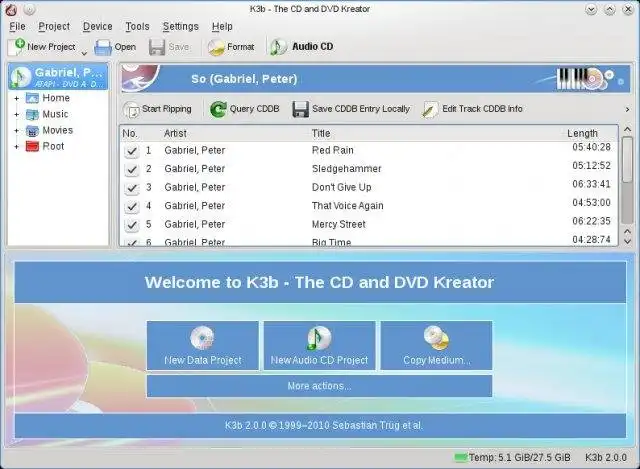Click the More actions... button
This screenshot has width=640, height=469.
click(319, 386)
